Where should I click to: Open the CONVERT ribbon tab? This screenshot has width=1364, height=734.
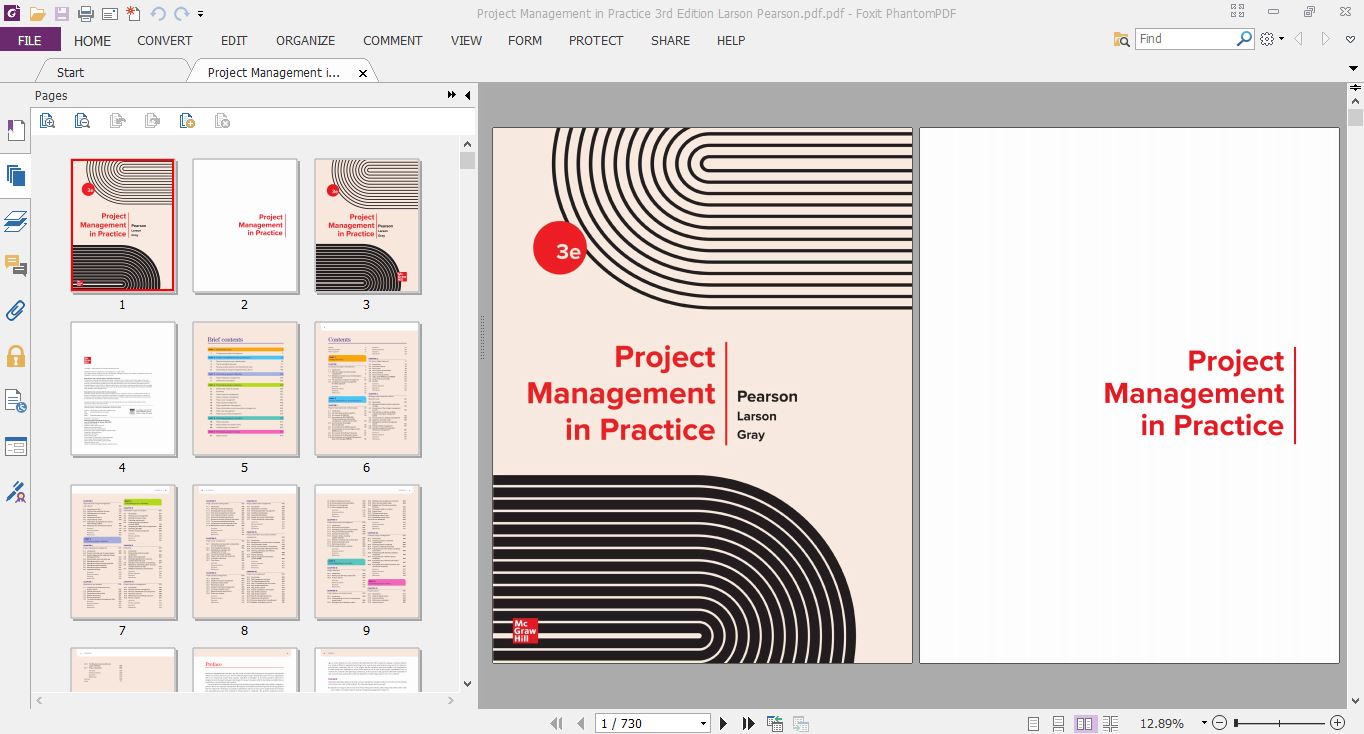pyautogui.click(x=165, y=40)
